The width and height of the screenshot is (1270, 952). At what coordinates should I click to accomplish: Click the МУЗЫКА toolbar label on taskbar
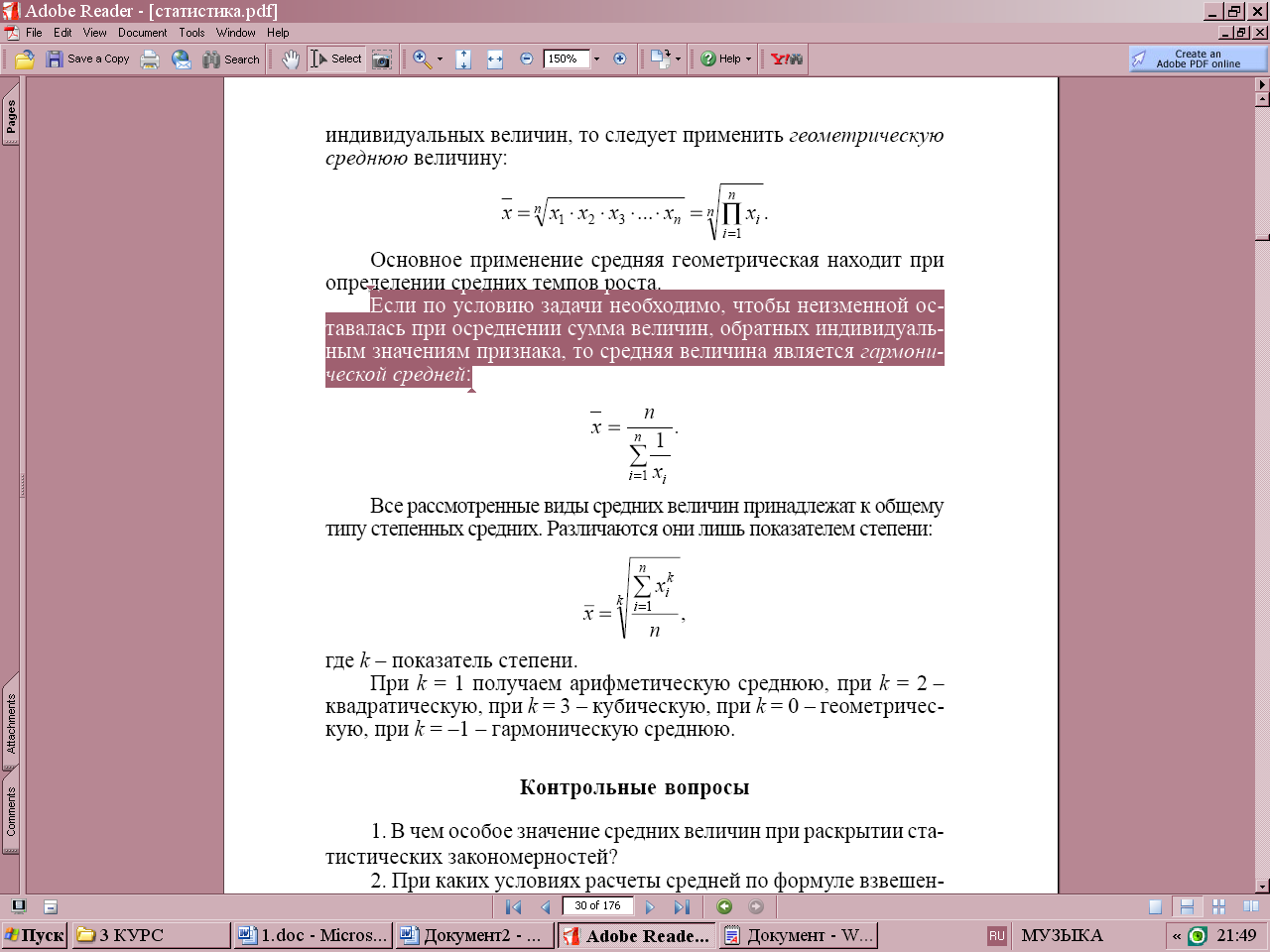point(1062,935)
